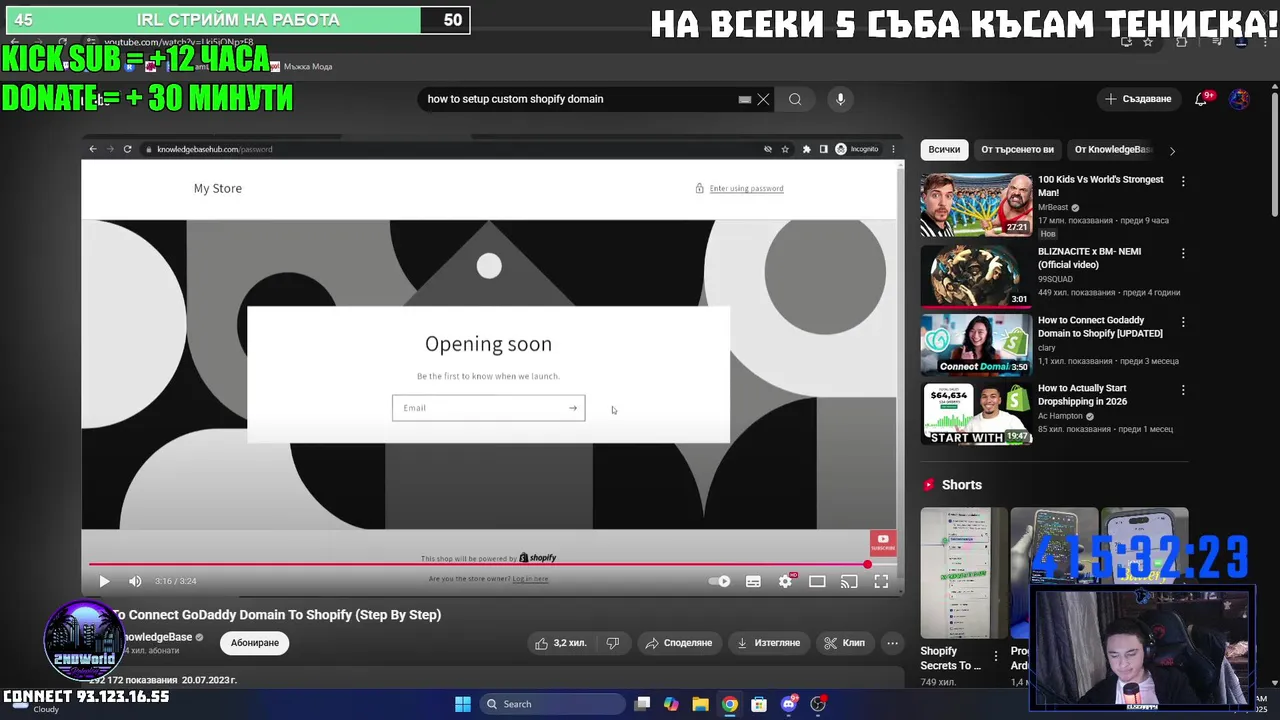The image size is (1280, 720).
Task: Click the extensions puzzle icon in recorded browser
Action: (x=806, y=149)
